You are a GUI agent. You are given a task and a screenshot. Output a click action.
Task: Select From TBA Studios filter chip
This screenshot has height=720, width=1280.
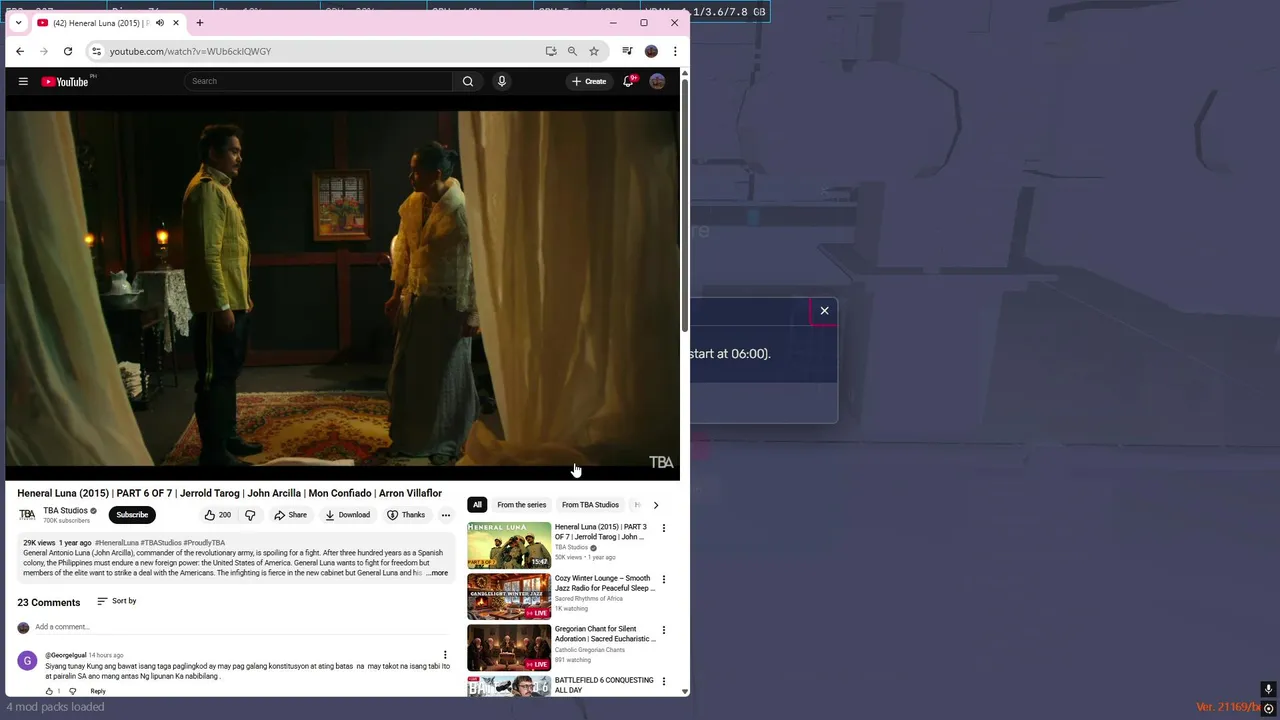pyautogui.click(x=590, y=505)
